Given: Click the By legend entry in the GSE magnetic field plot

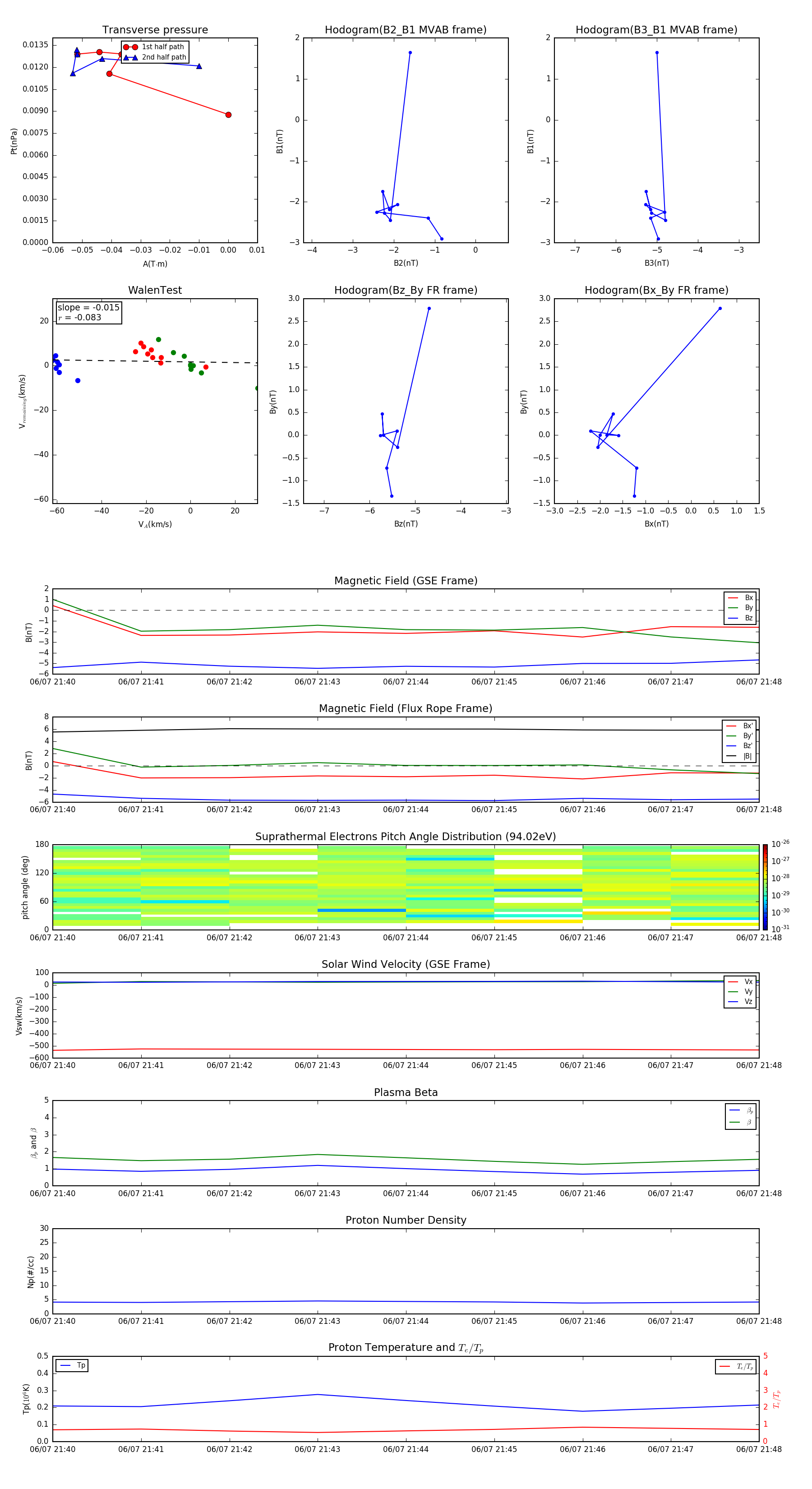Looking at the screenshot, I should coord(740,608).
